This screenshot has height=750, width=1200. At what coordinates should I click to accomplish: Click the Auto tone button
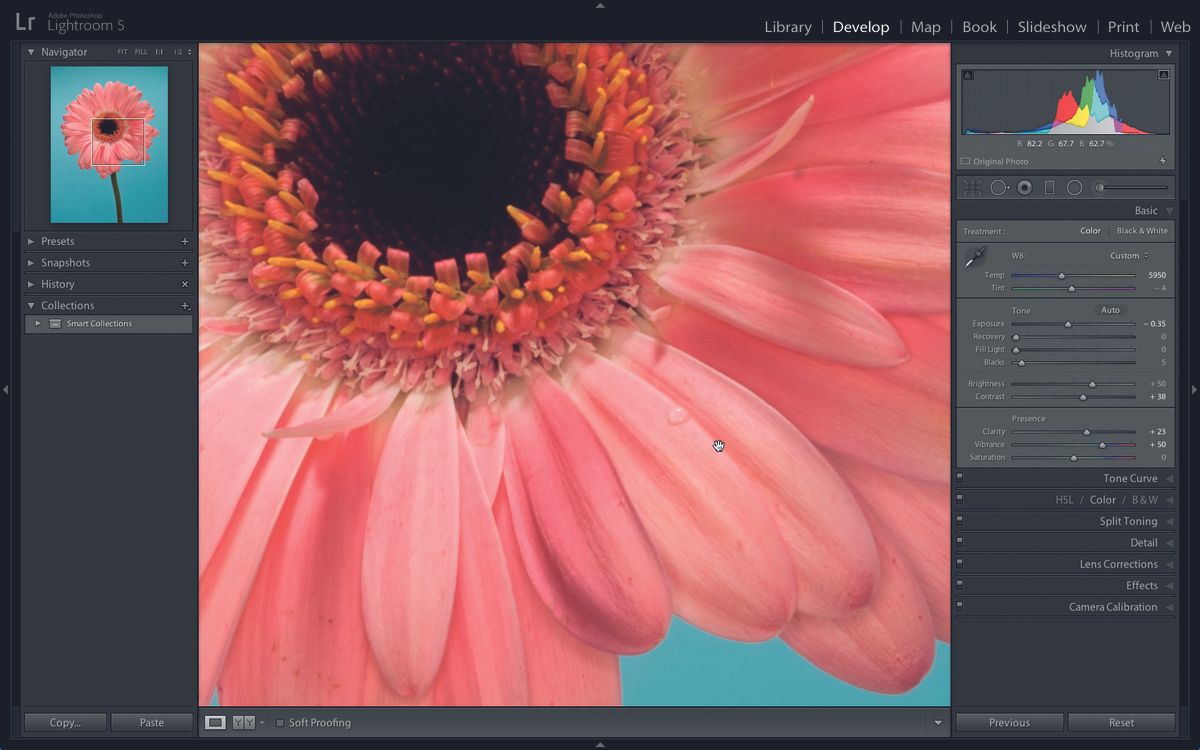pyautogui.click(x=1110, y=310)
